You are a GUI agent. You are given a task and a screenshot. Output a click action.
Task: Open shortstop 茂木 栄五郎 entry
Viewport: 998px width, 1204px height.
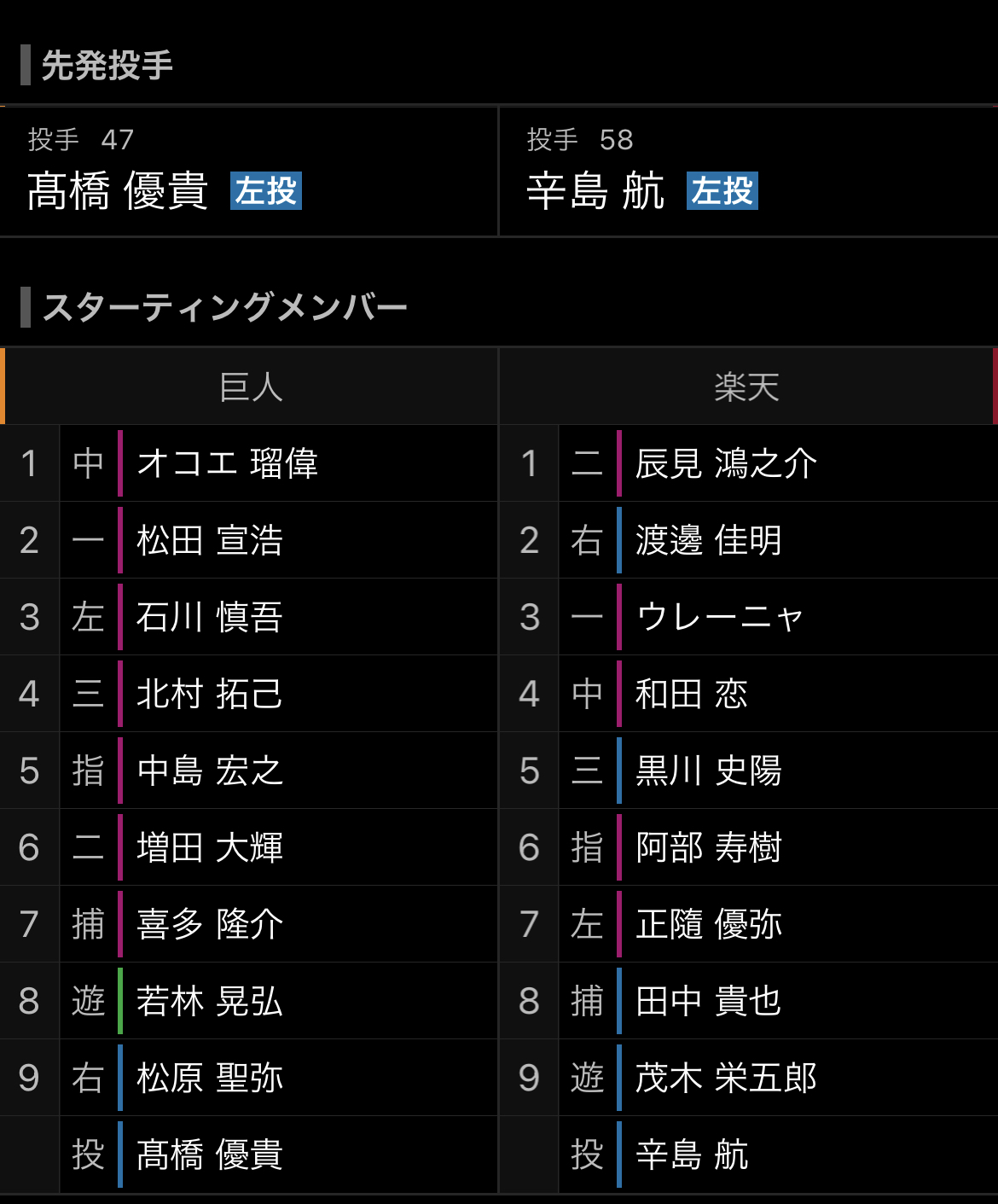749,1078
